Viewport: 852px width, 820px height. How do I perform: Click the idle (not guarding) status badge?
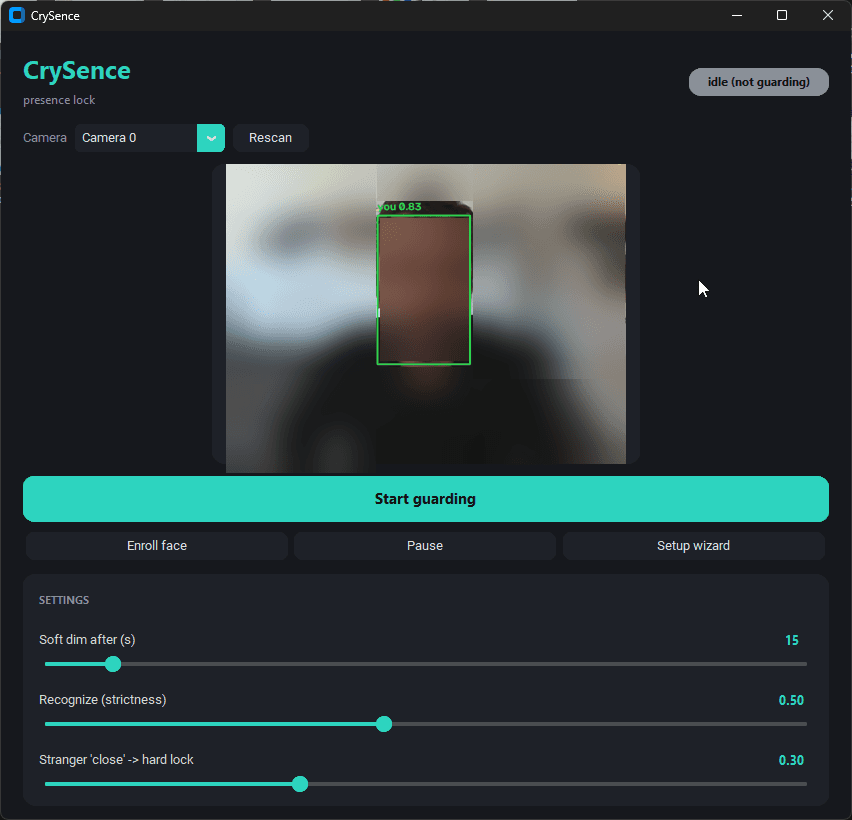click(759, 82)
